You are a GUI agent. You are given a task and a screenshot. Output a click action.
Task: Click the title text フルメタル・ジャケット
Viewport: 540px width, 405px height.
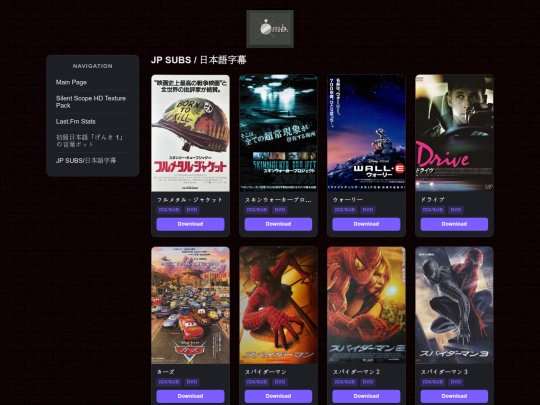(x=190, y=200)
